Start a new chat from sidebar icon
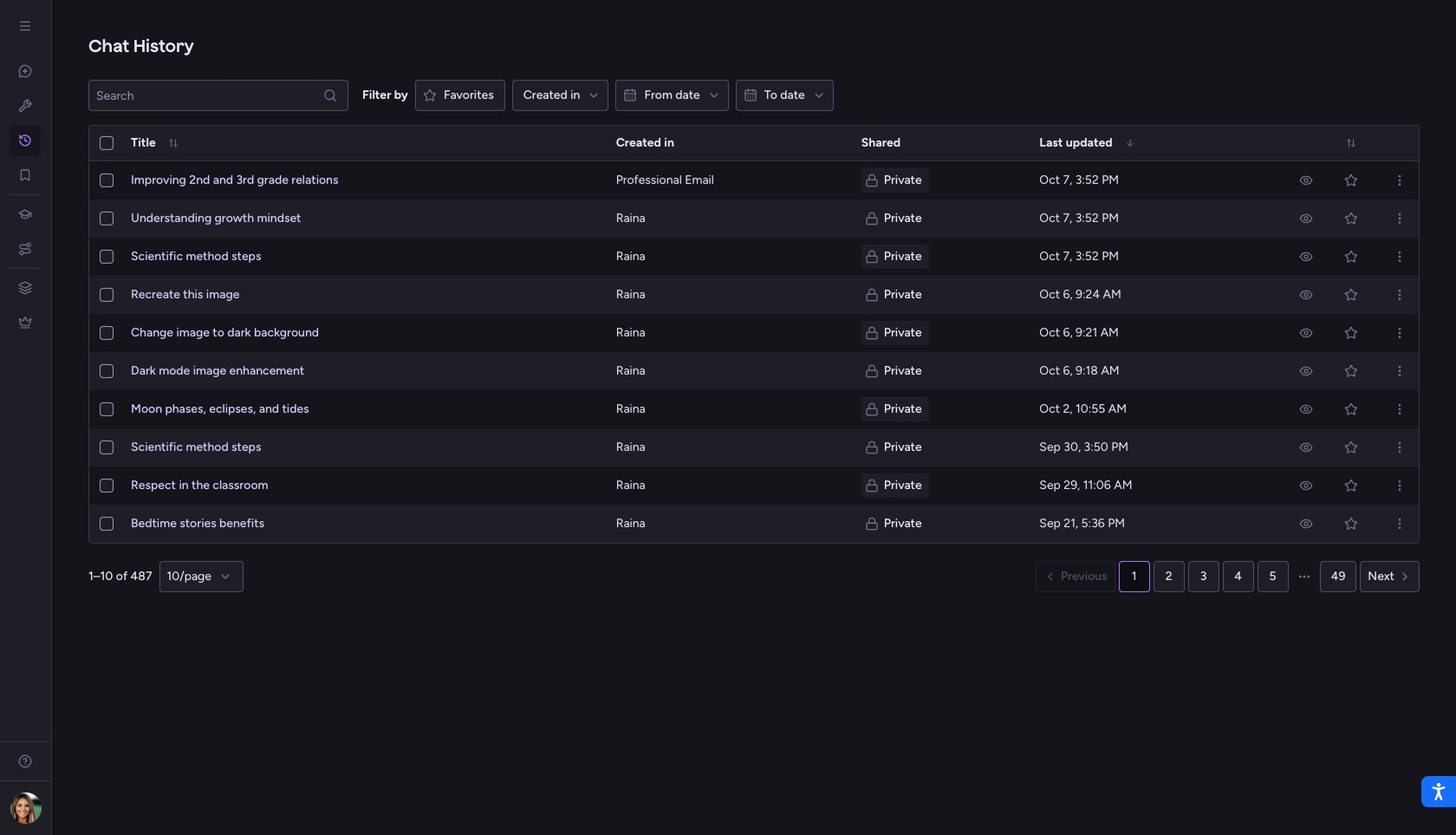 (25, 71)
